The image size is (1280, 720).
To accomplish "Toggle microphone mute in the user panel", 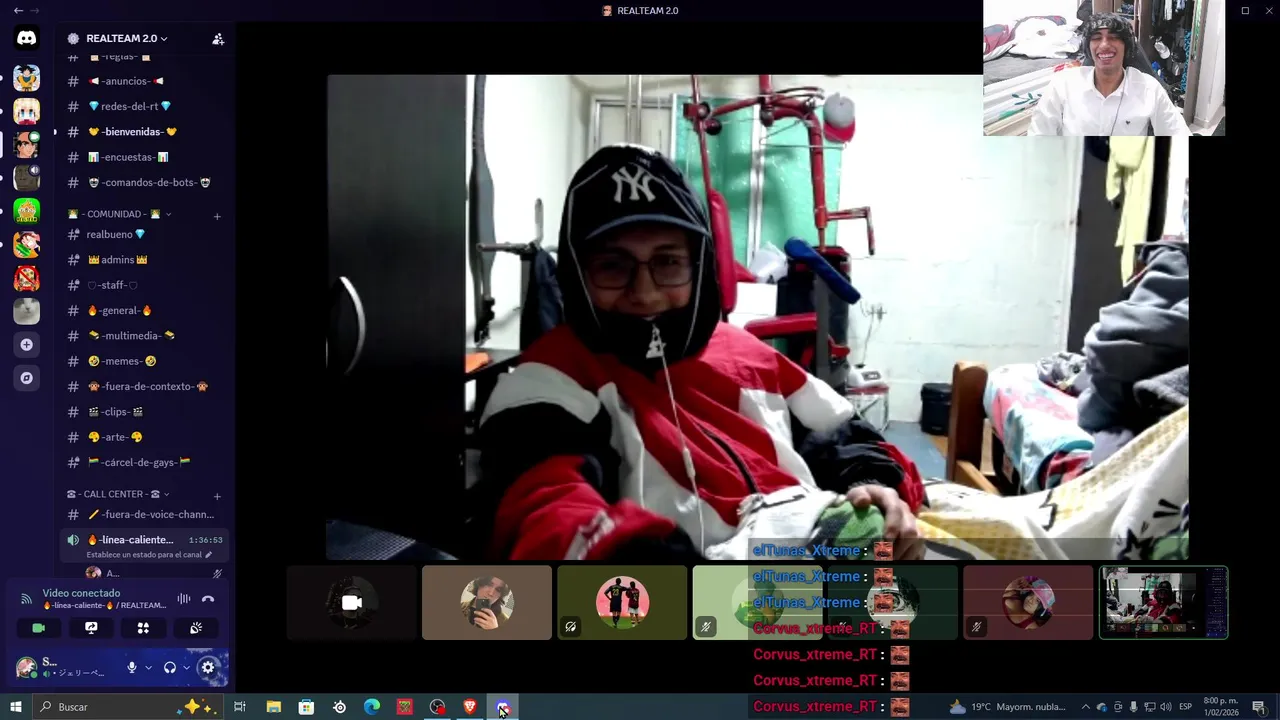I will [x=131, y=667].
